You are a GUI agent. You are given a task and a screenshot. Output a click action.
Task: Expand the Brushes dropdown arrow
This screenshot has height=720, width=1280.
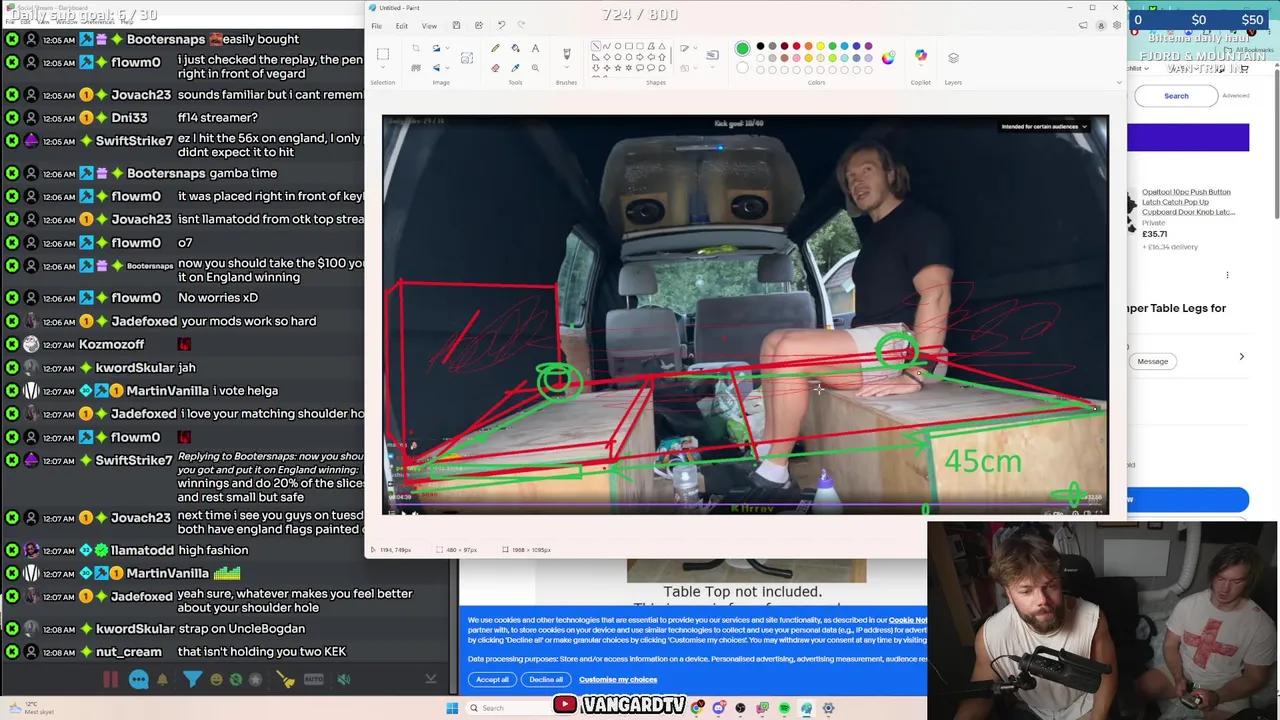pyautogui.click(x=567, y=67)
